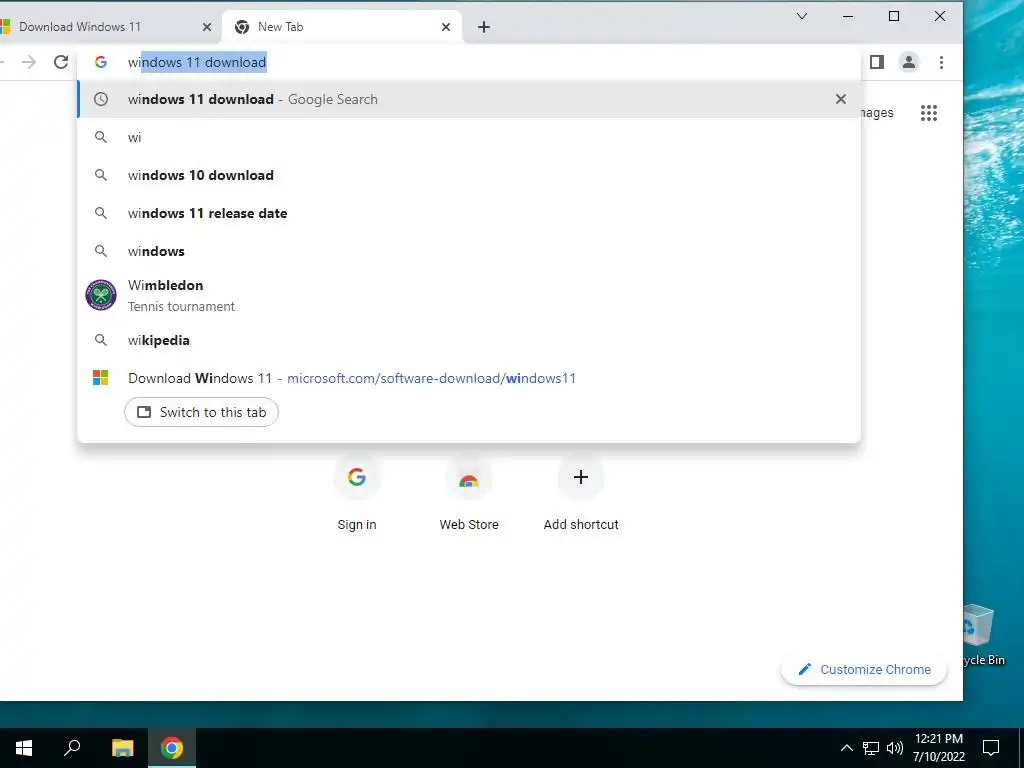Click Customize Chrome button

[x=864, y=669]
